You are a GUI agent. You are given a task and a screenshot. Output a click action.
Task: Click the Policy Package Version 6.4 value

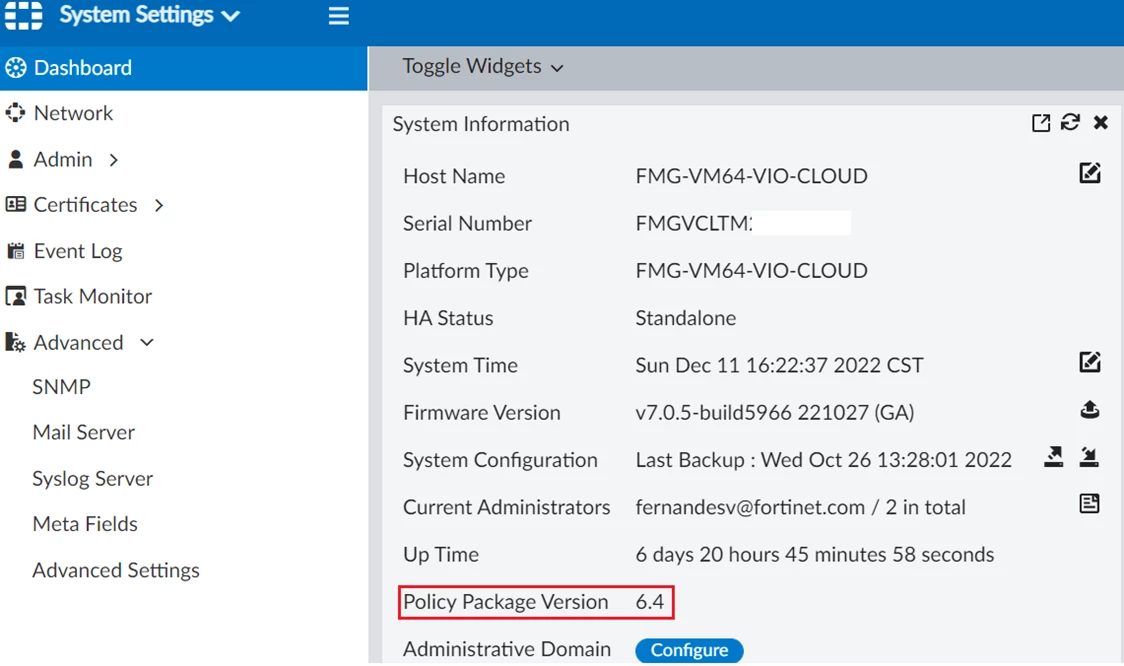click(x=649, y=602)
